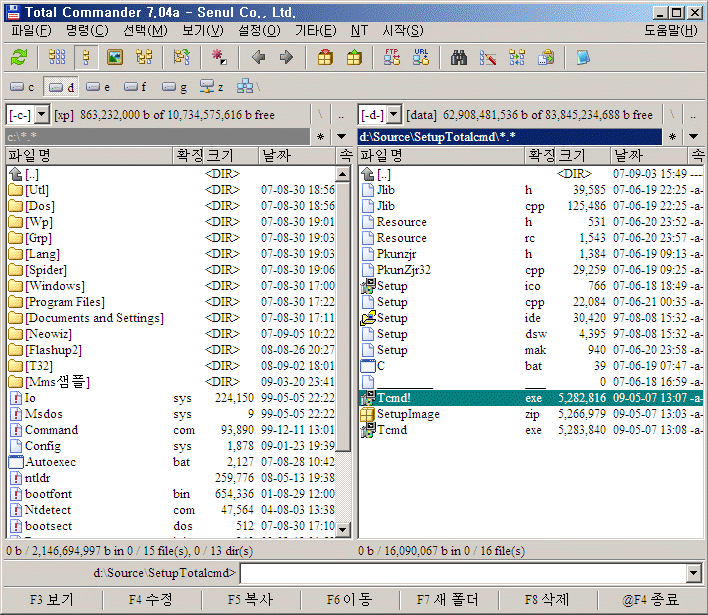
Task: Click F6 이동 button
Action: (x=349, y=600)
